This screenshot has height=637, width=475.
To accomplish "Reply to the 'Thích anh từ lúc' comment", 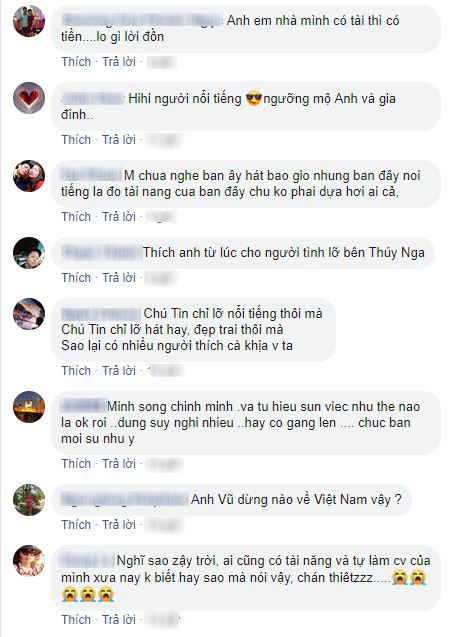I will coord(119,278).
